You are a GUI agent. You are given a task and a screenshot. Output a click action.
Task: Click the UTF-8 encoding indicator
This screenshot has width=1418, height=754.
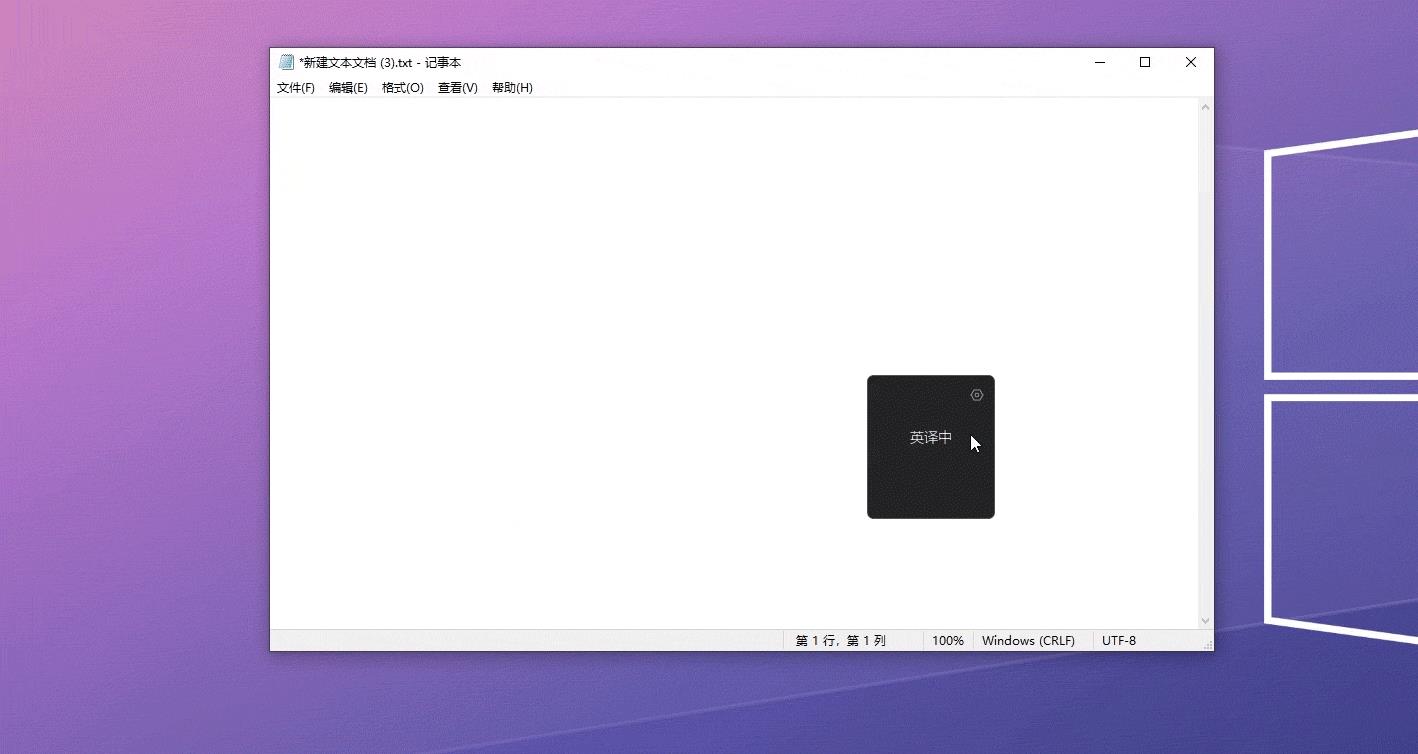coord(1119,641)
